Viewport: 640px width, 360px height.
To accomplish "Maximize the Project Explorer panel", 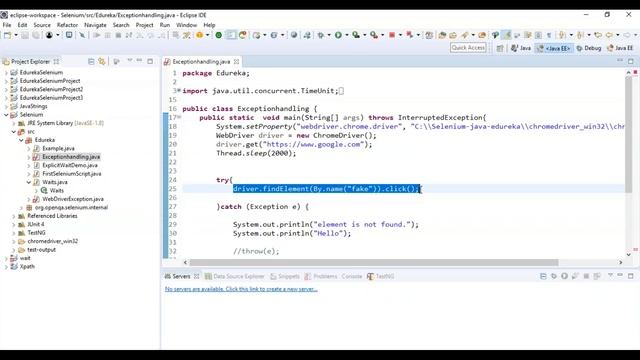I will coord(150,61).
